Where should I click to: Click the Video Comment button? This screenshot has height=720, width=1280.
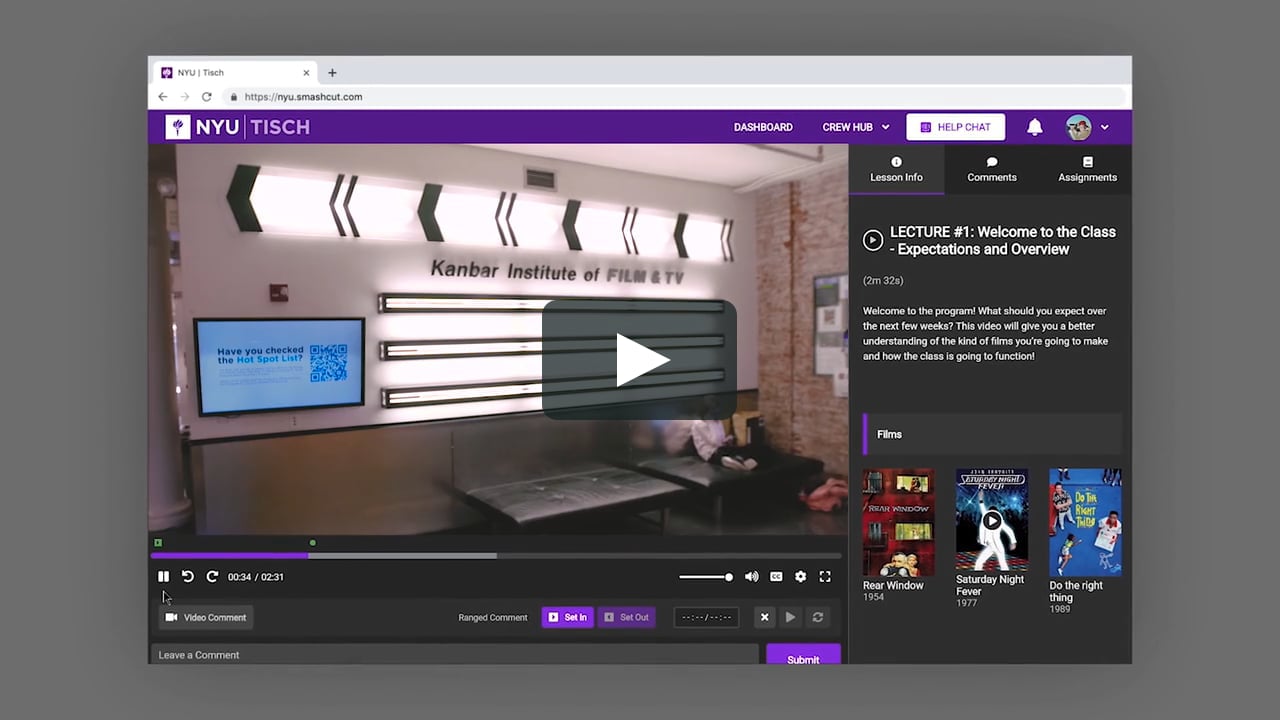pos(206,617)
